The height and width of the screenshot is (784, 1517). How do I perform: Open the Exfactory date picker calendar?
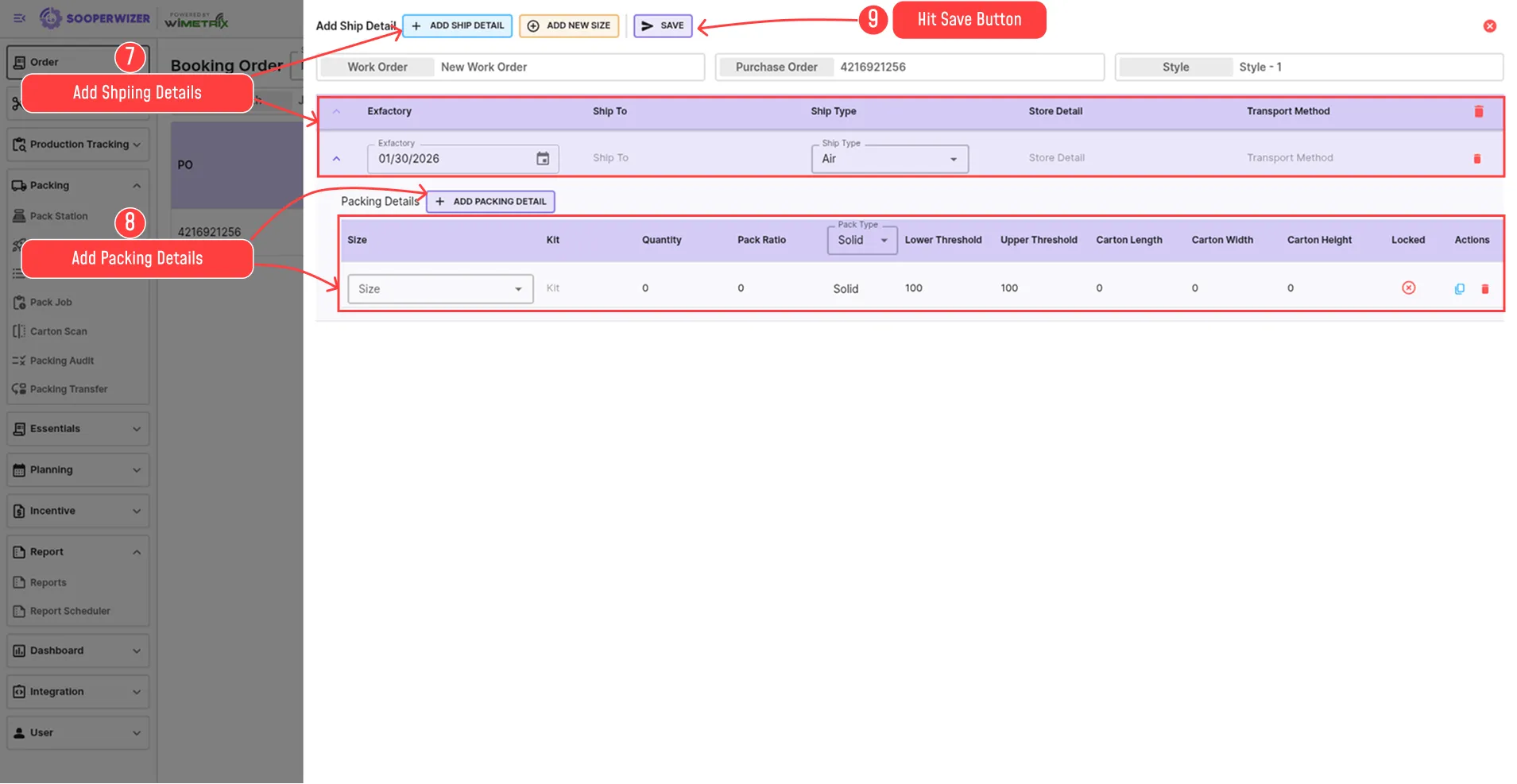(543, 159)
